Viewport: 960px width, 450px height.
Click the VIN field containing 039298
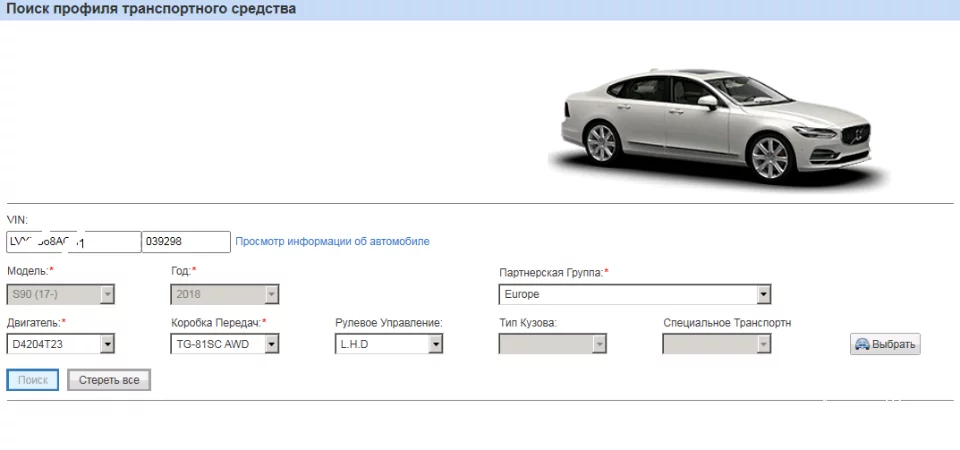186,242
